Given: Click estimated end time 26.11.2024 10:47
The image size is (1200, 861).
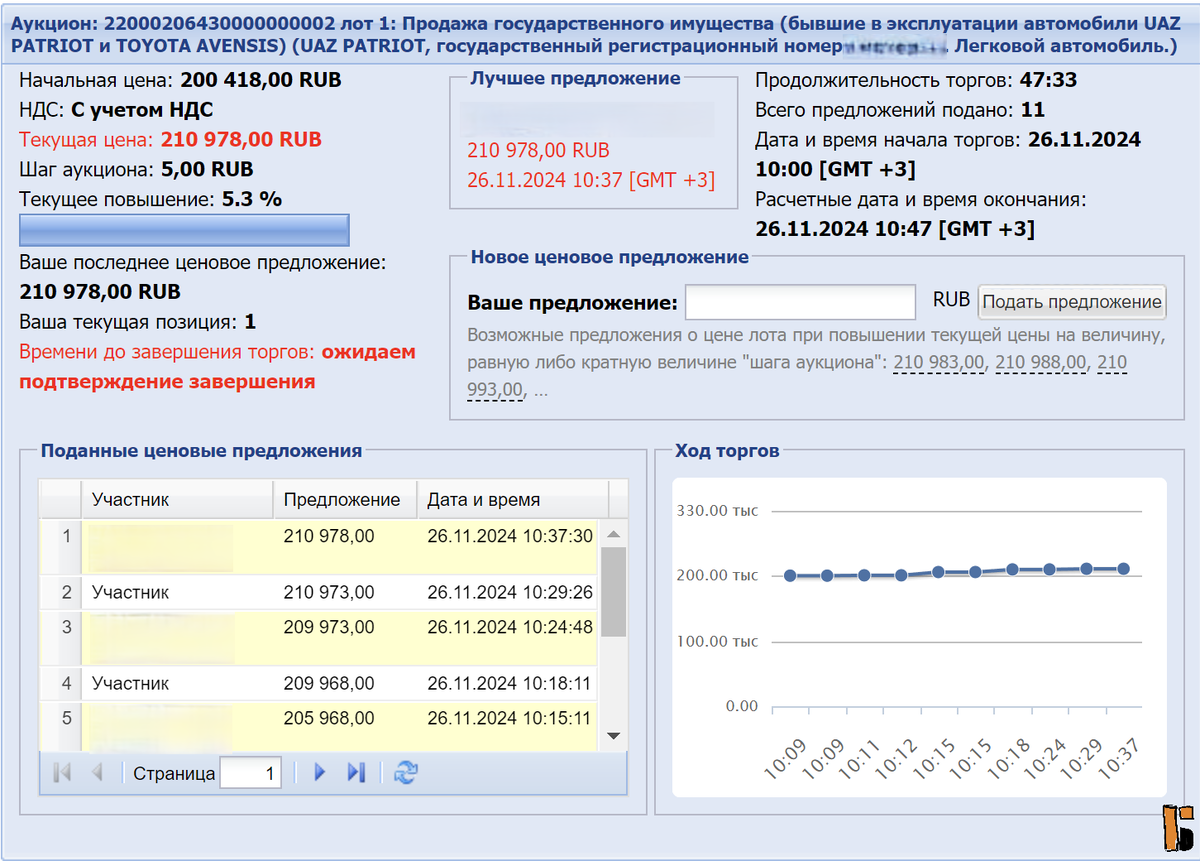Looking at the screenshot, I should (895, 229).
